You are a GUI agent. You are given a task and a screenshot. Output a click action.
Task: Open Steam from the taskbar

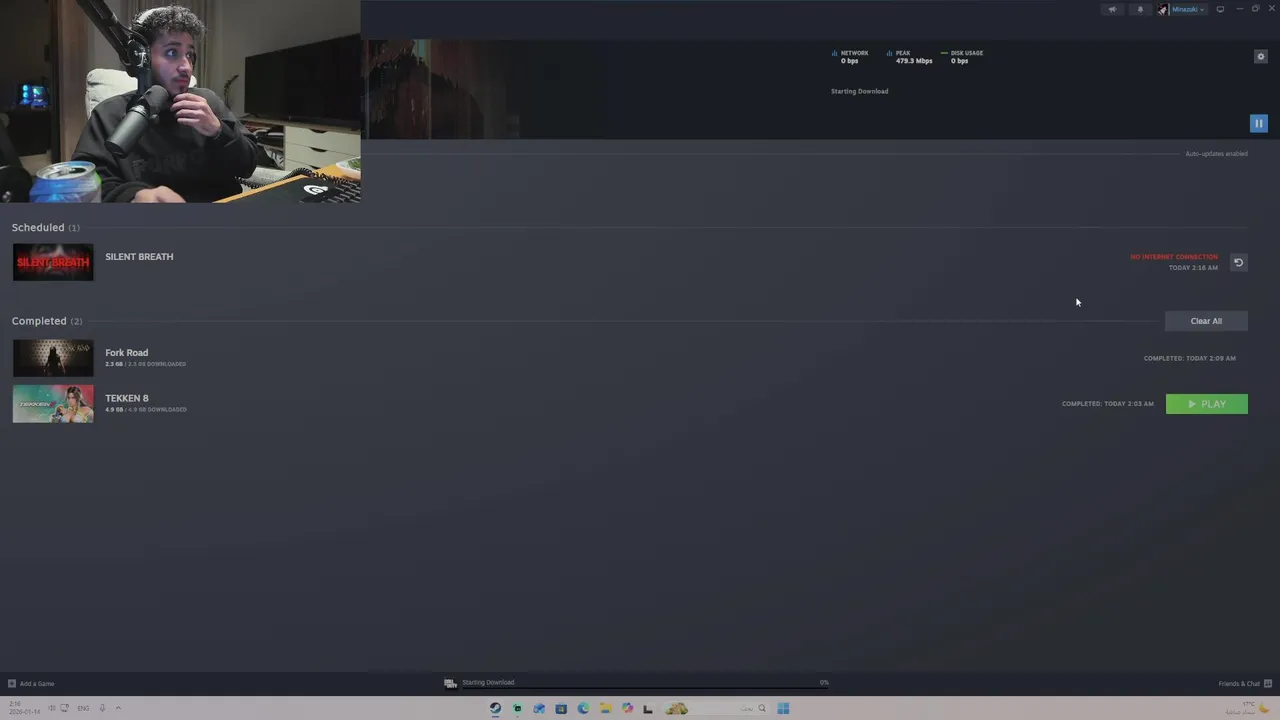[x=495, y=708]
